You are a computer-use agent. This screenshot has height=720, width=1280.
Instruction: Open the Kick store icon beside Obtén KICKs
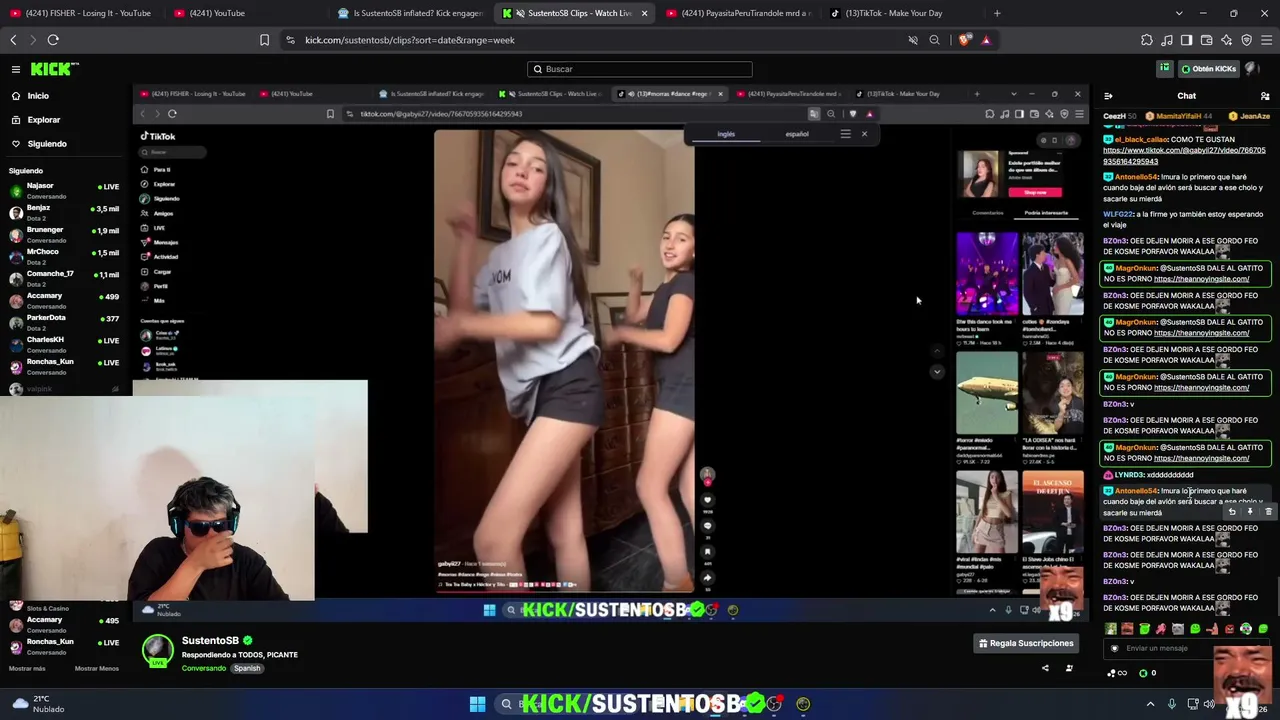(x=1165, y=69)
